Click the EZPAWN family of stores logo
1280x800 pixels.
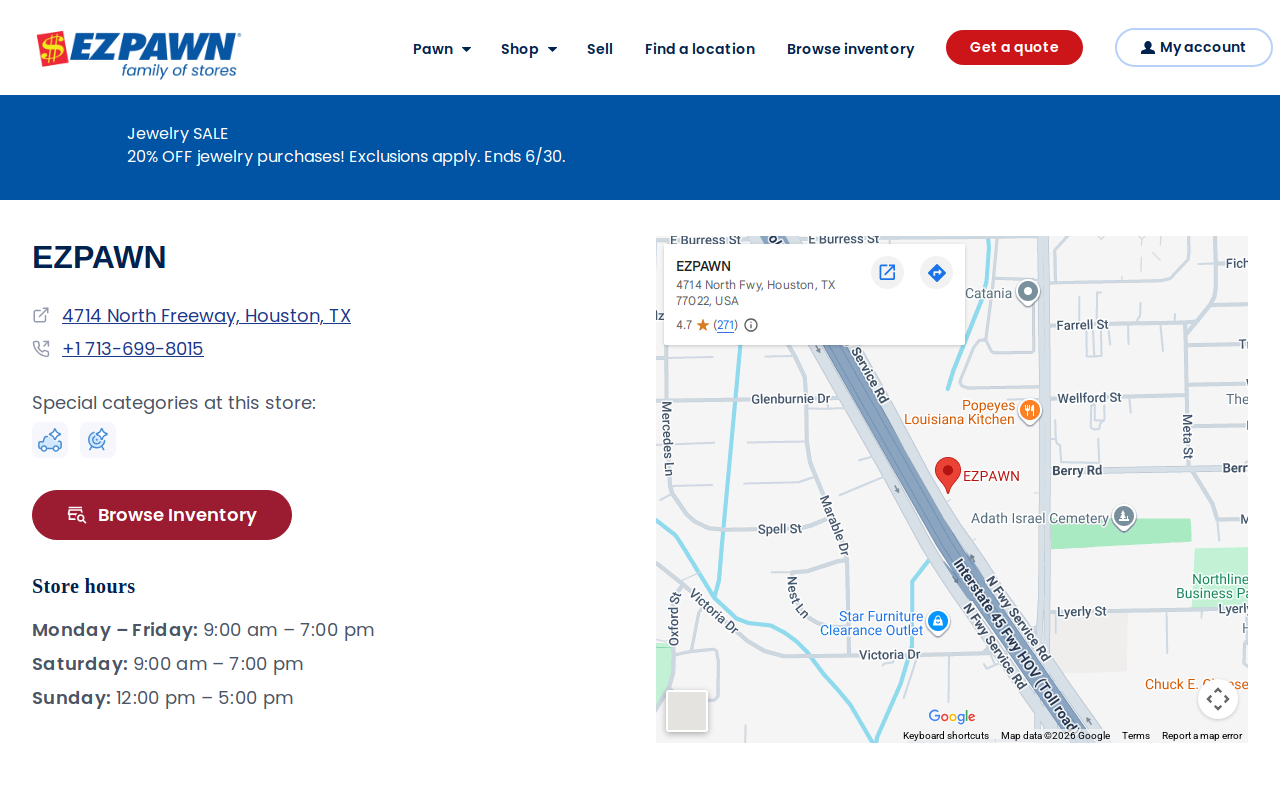click(139, 54)
